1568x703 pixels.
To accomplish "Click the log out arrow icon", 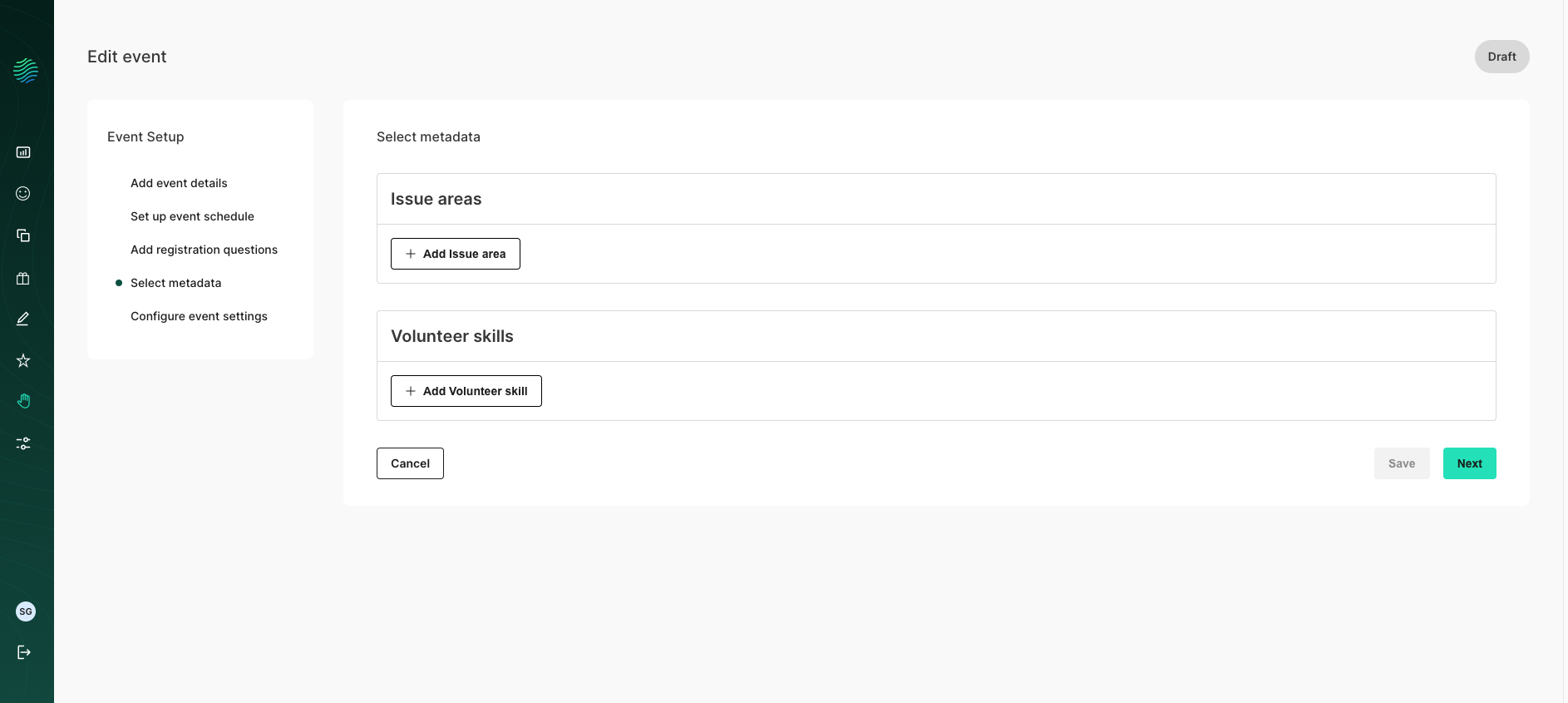I will (x=24, y=652).
